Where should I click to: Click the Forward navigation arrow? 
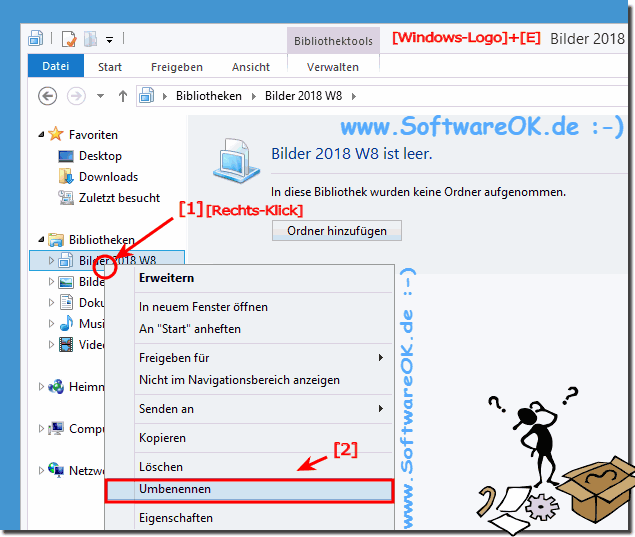pos(76,96)
